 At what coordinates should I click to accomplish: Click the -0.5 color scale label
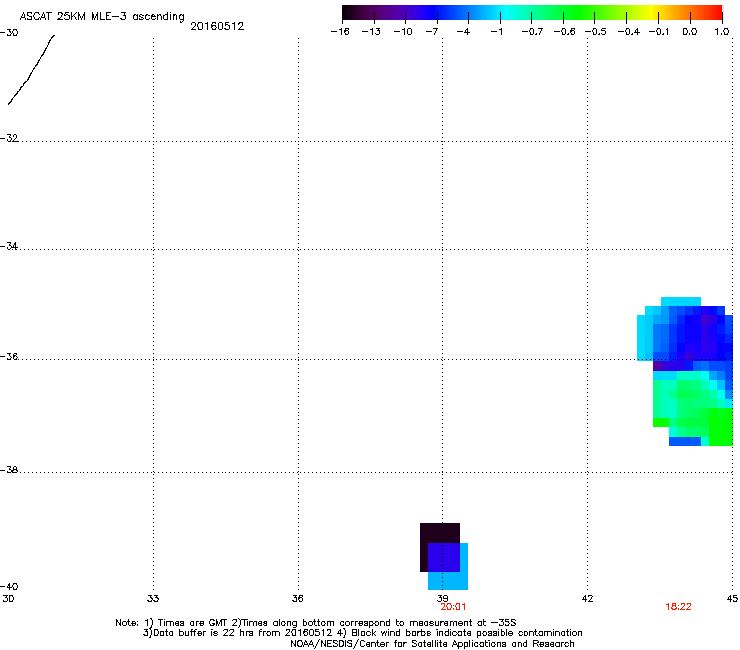coord(595,32)
